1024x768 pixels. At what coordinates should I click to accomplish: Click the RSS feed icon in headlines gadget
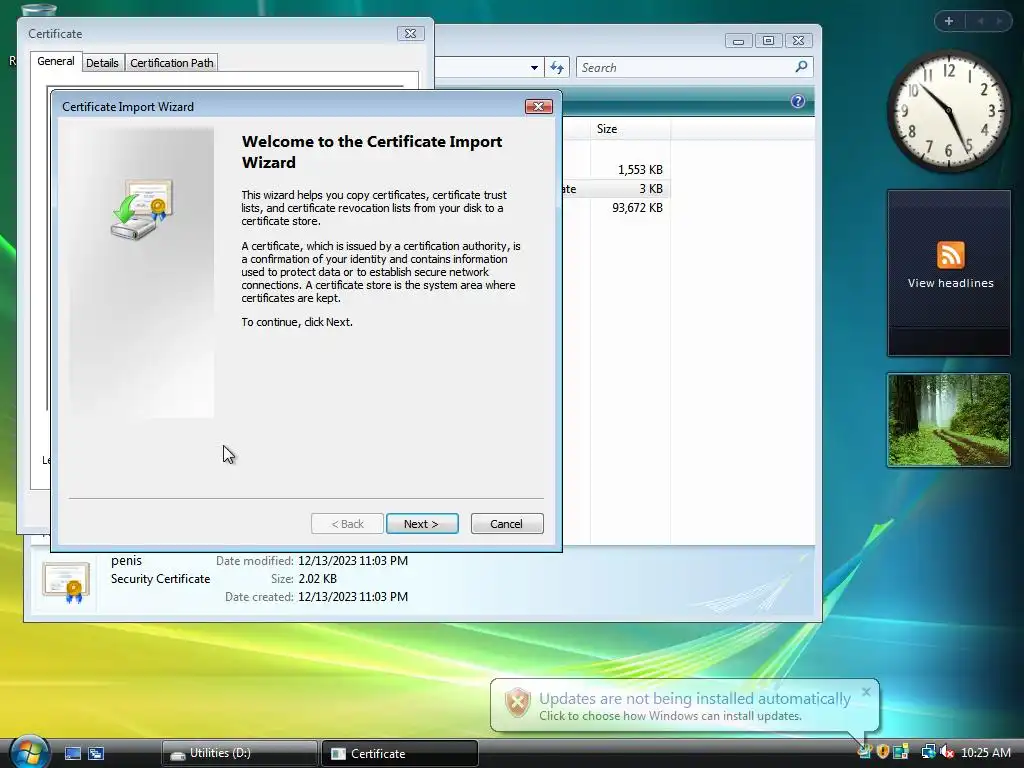(950, 255)
